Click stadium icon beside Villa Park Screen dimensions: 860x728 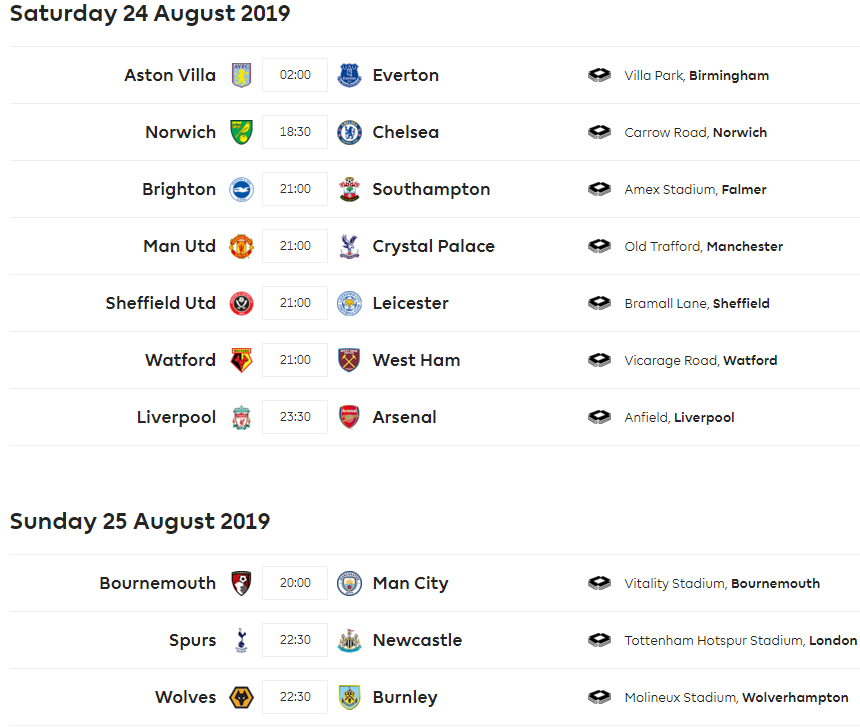point(599,75)
